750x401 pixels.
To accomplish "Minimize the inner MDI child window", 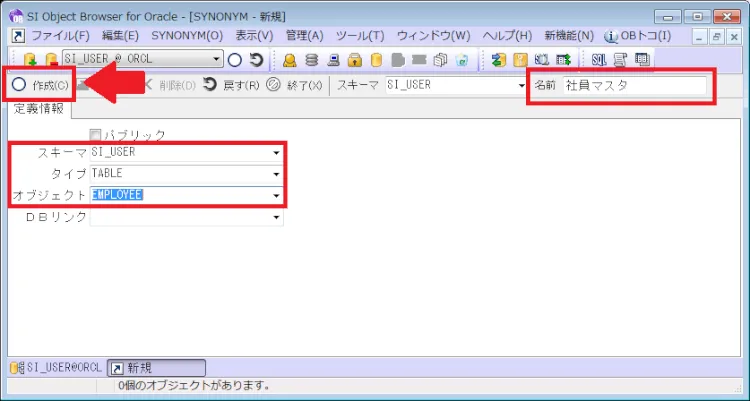I will [x=699, y=36].
